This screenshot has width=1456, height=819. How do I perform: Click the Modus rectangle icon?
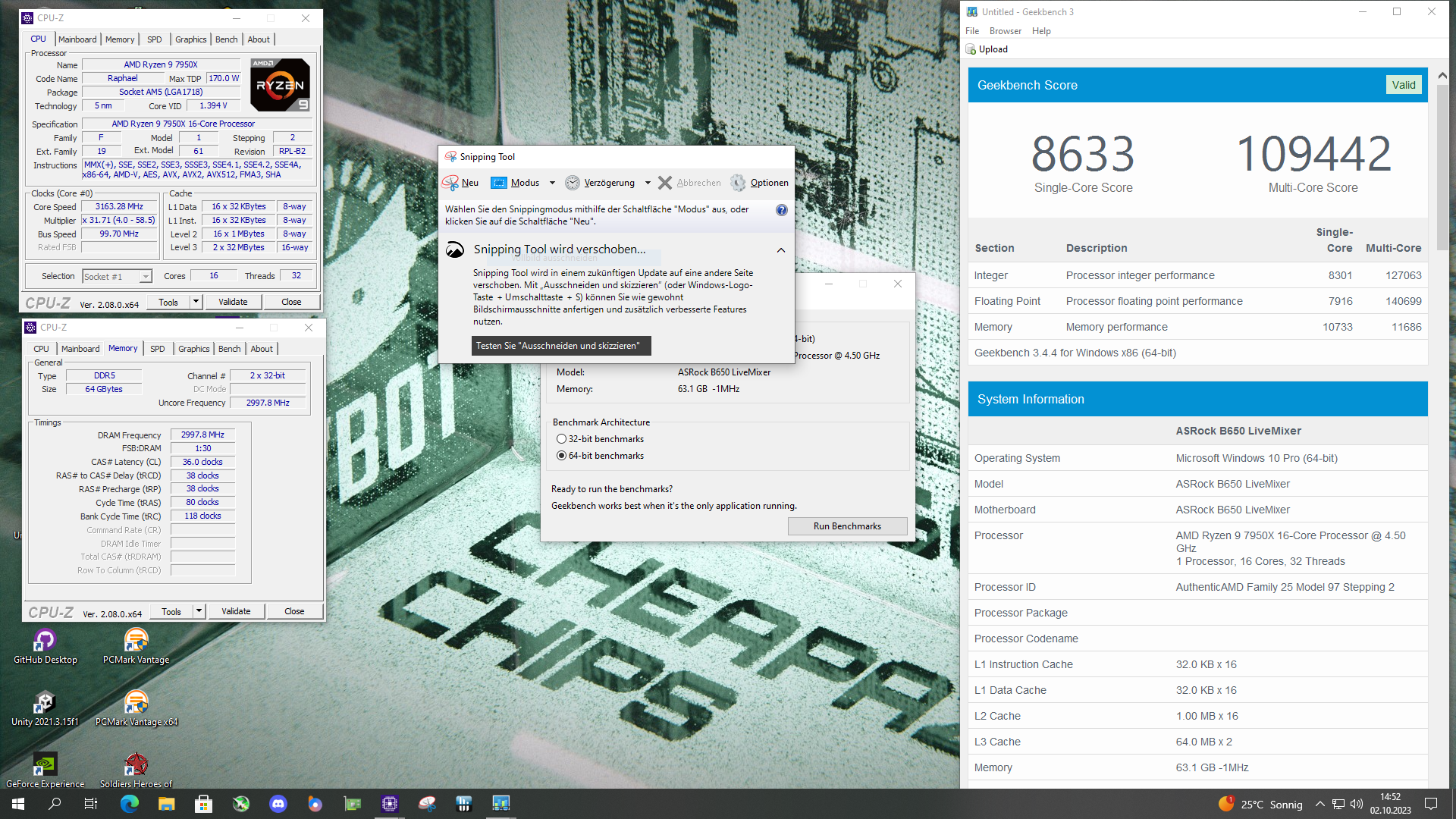point(499,183)
